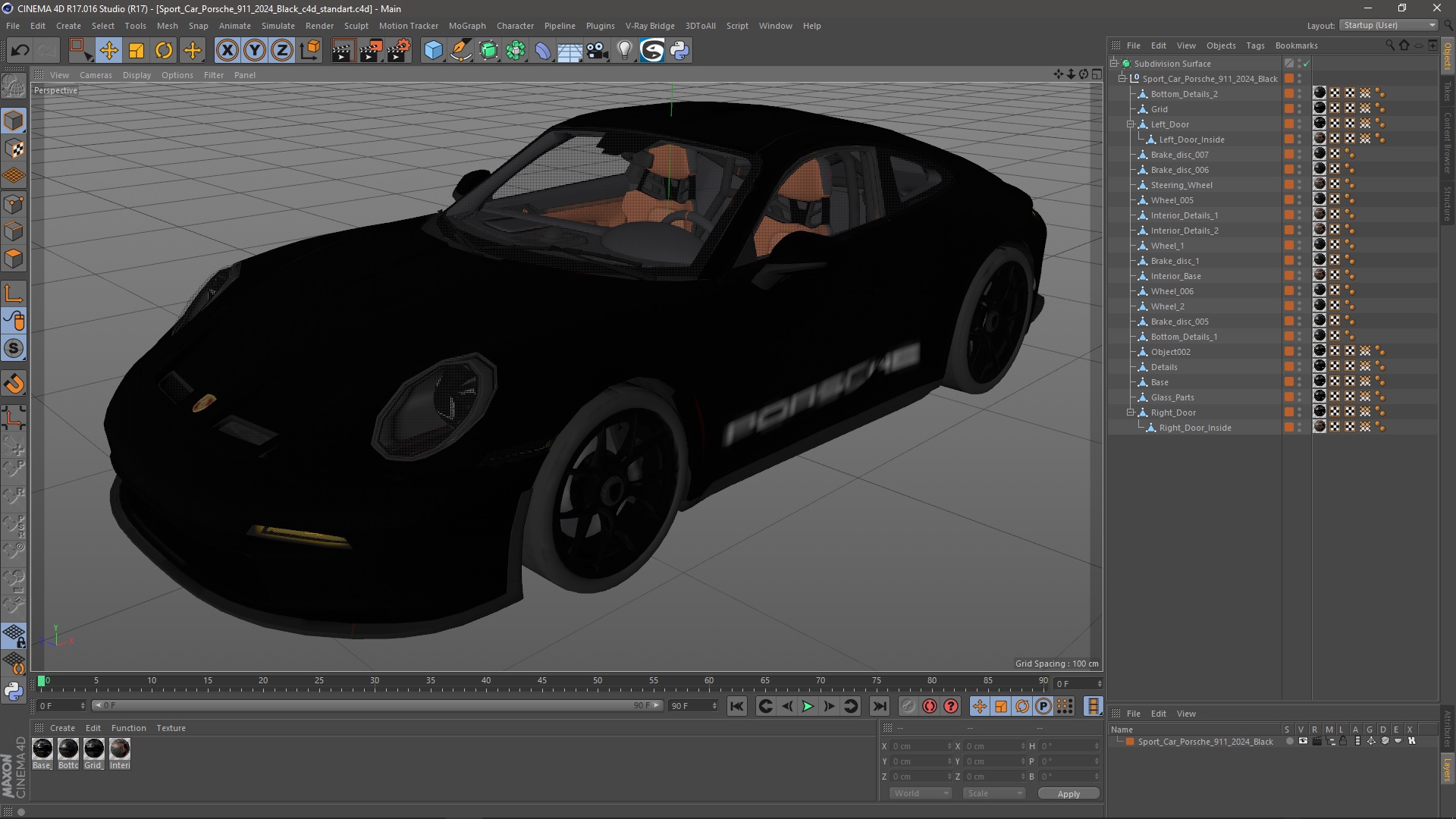Activate the Rotate tool

(164, 50)
